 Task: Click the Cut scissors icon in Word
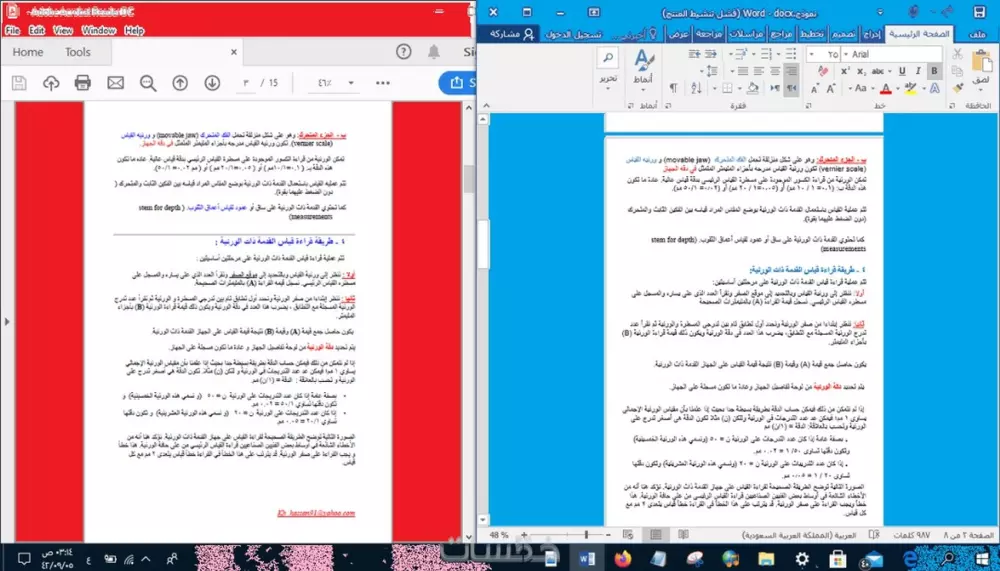tap(957, 54)
